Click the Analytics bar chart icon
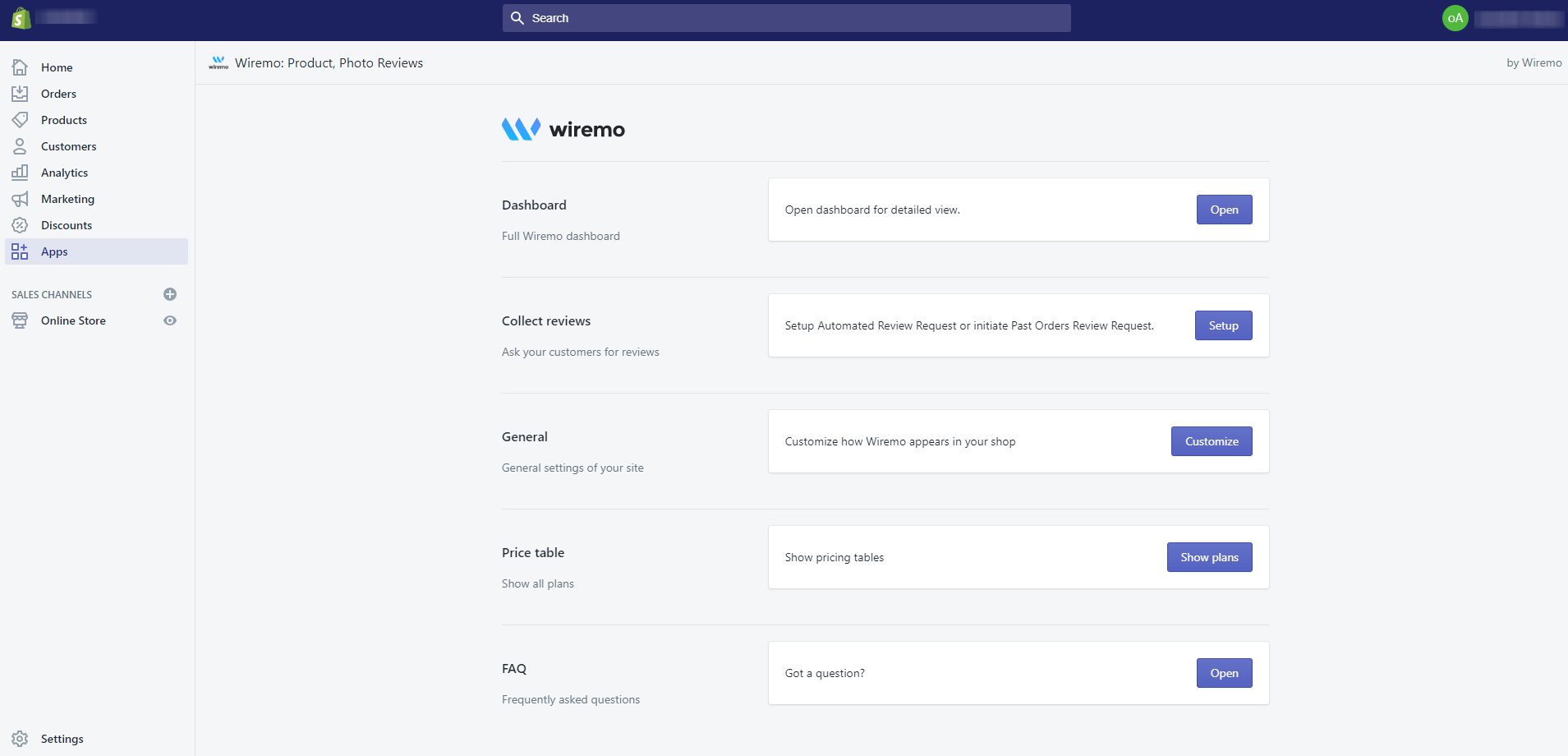This screenshot has height=756, width=1568. tap(20, 173)
